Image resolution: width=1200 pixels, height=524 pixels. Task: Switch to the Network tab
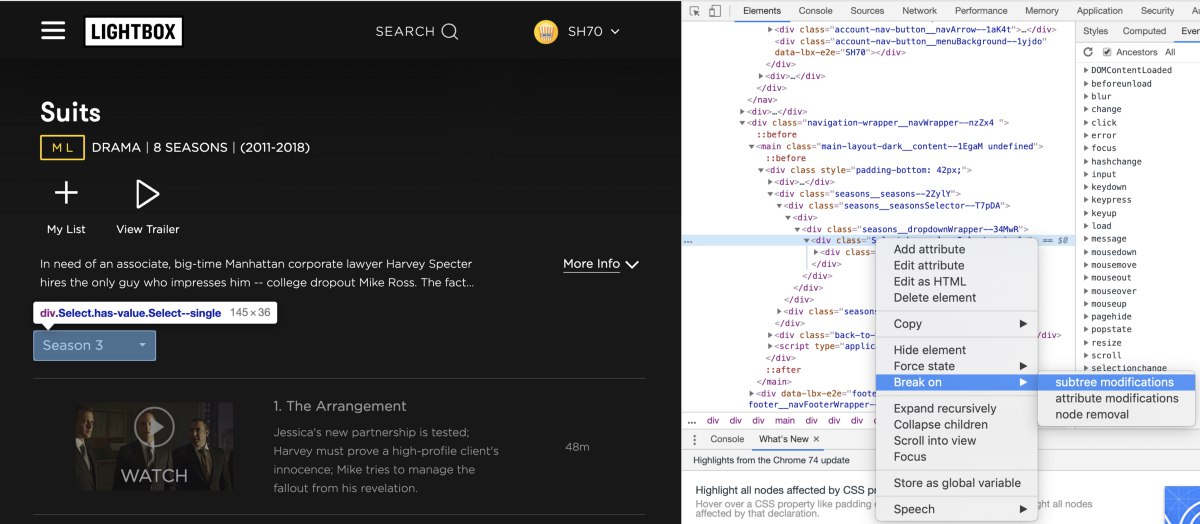[919, 11]
